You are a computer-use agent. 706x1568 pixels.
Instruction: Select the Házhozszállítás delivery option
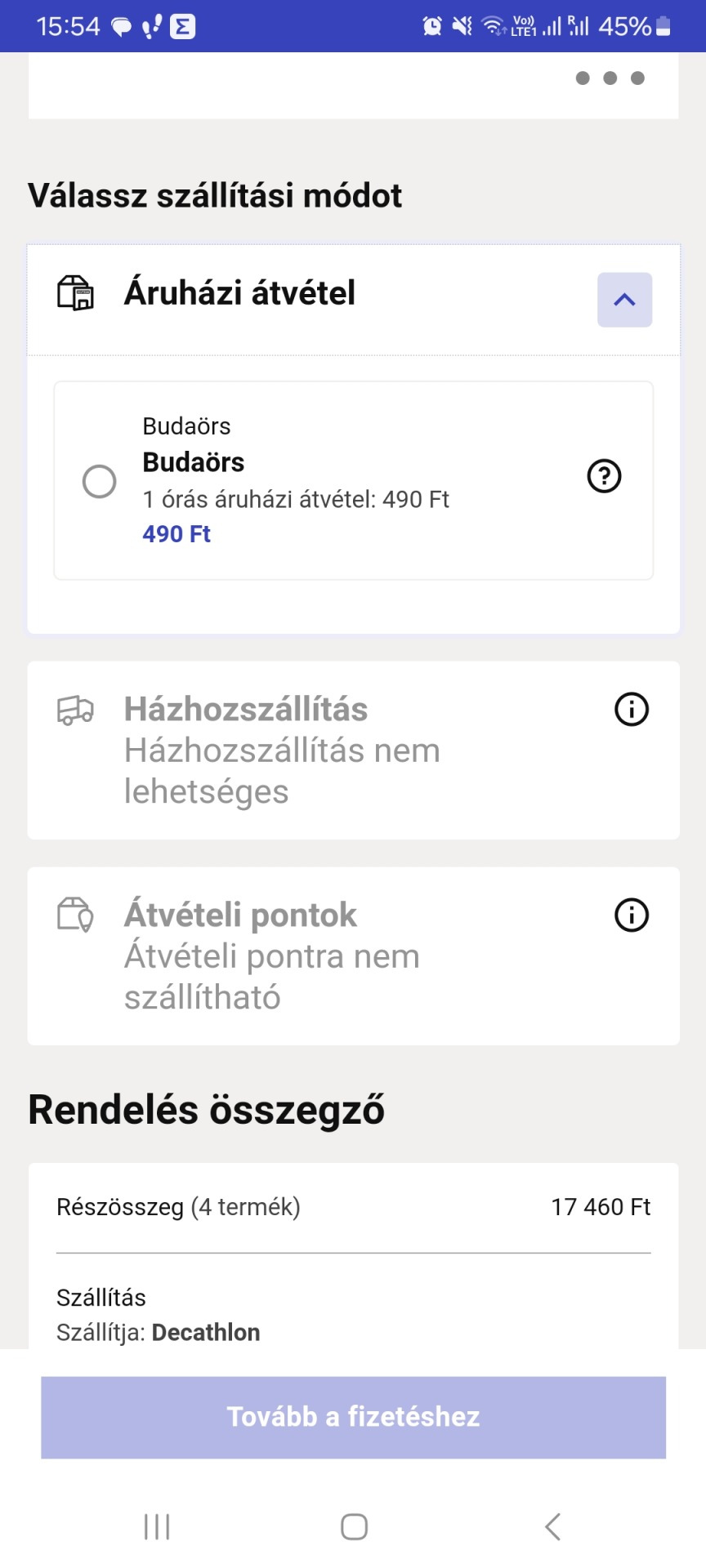coord(353,751)
